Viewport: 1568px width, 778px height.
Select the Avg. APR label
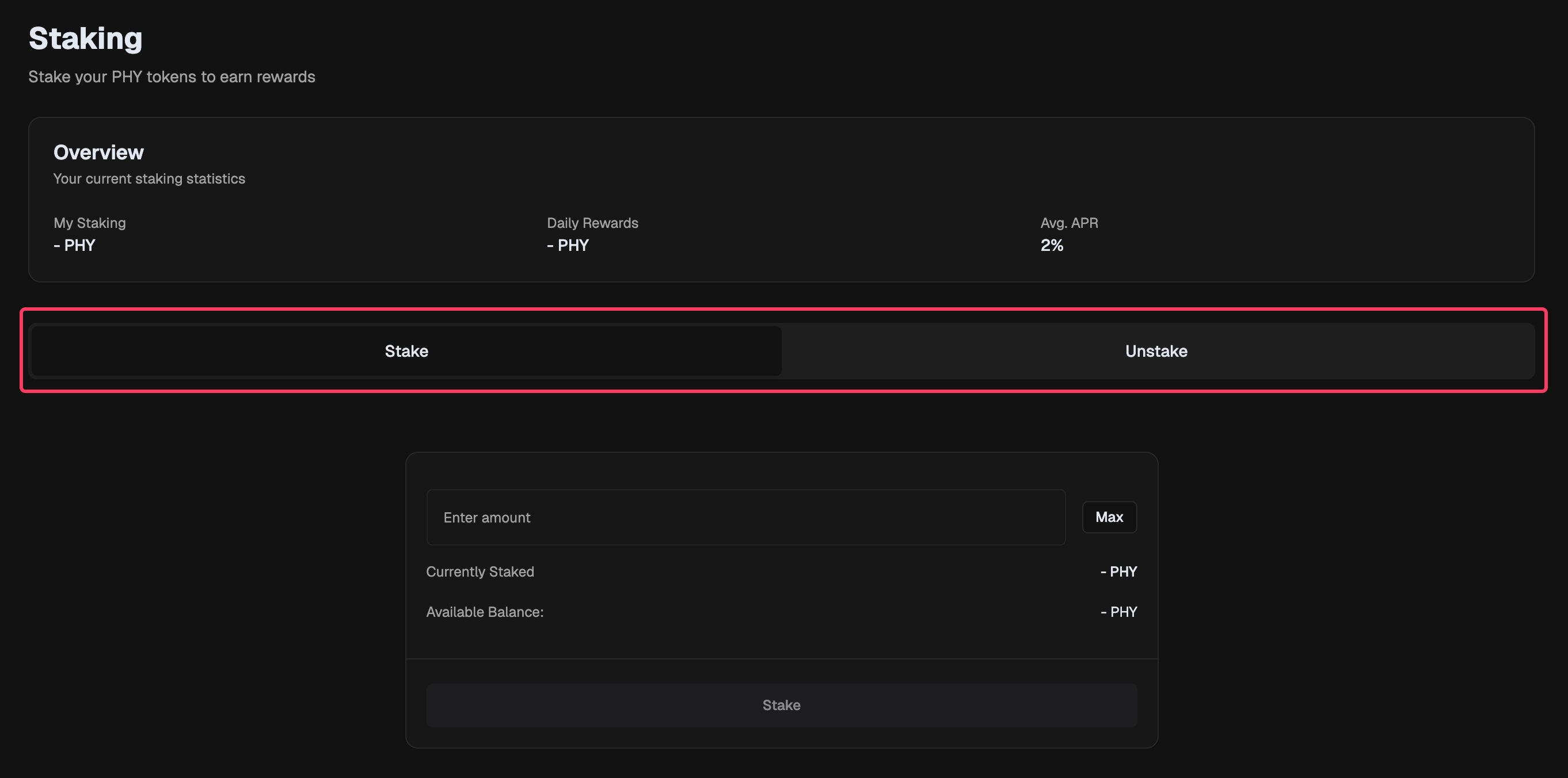pos(1069,223)
